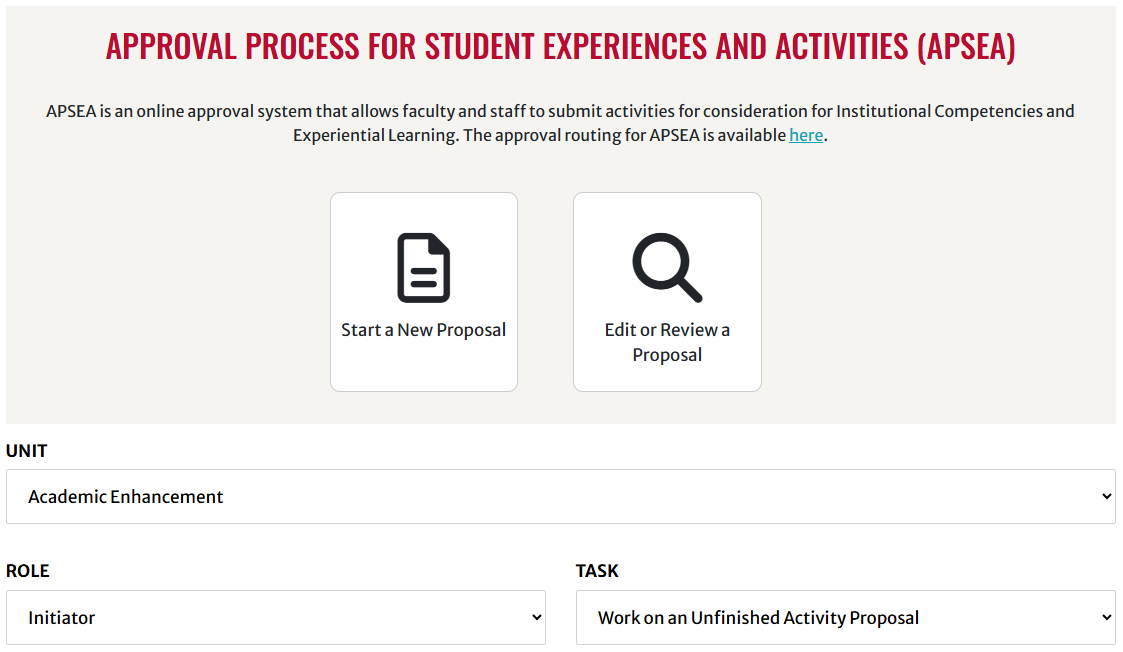Click the 'Initiator' selected role value

point(62,618)
